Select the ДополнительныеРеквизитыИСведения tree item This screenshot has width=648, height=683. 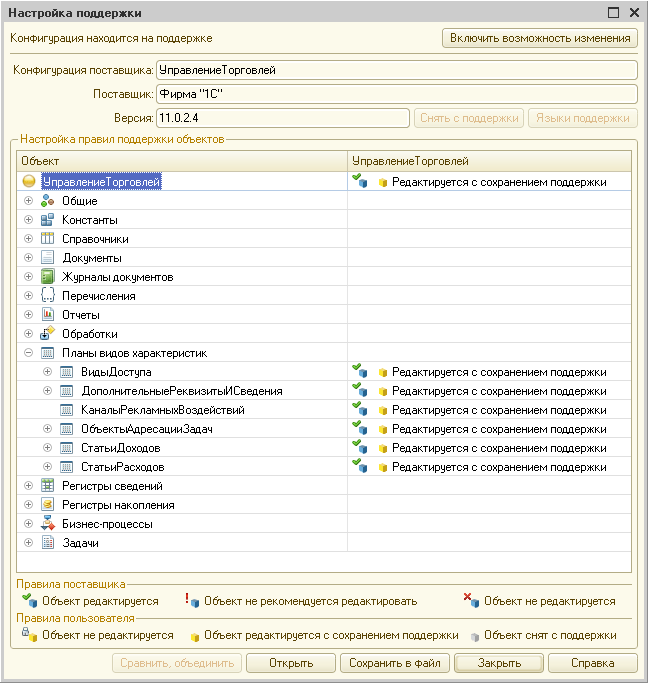click(182, 391)
